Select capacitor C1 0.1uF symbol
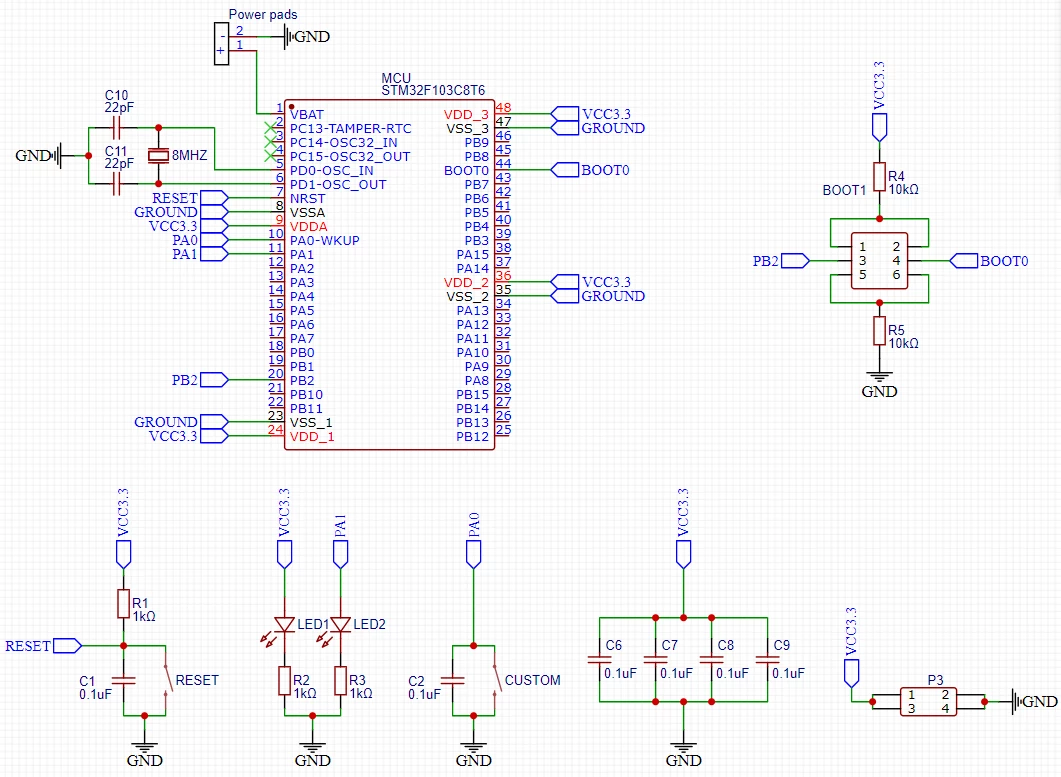Screen dimensions: 1061x777 click(x=123, y=680)
